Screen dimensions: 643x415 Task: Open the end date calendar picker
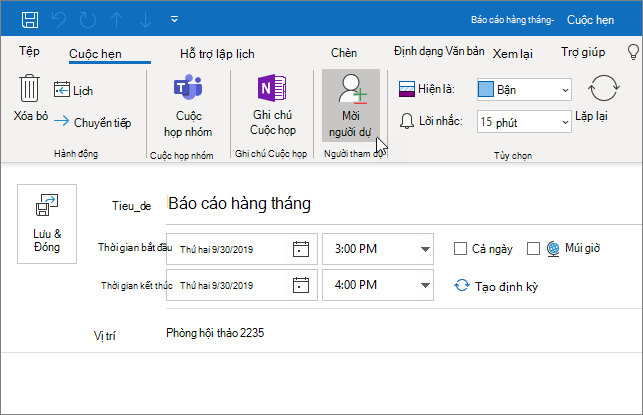tap(300, 285)
